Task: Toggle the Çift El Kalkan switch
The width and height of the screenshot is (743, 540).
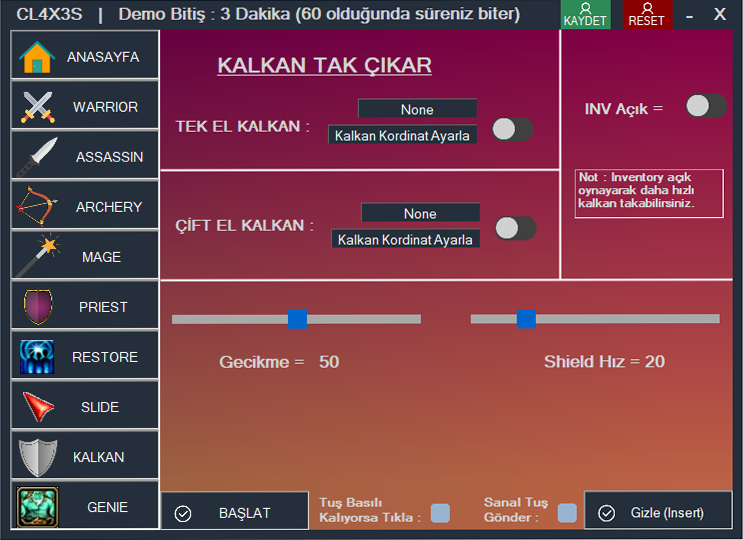Action: coord(516,228)
